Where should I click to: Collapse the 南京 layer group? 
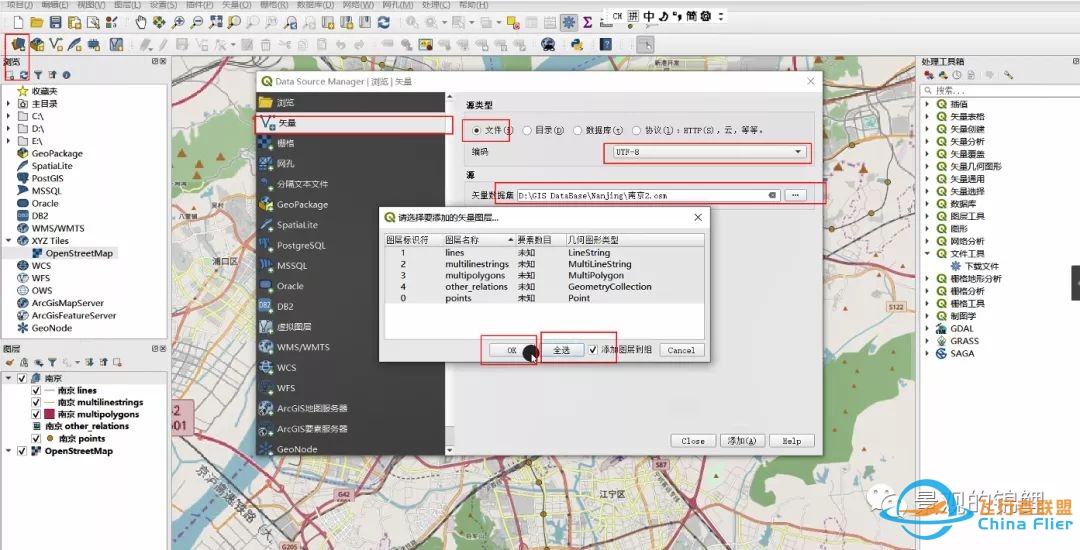(x=8, y=378)
